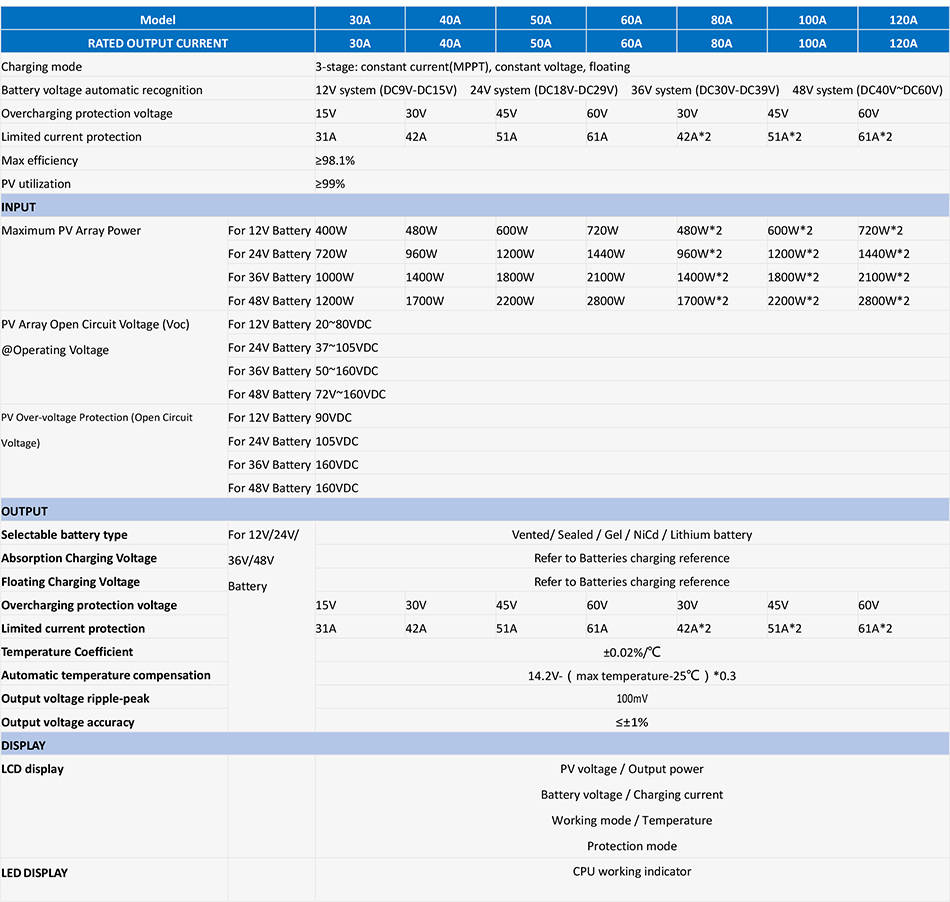Click the OUTPUT section header row
Viewport: 950px width, 902px height.
coord(474,511)
